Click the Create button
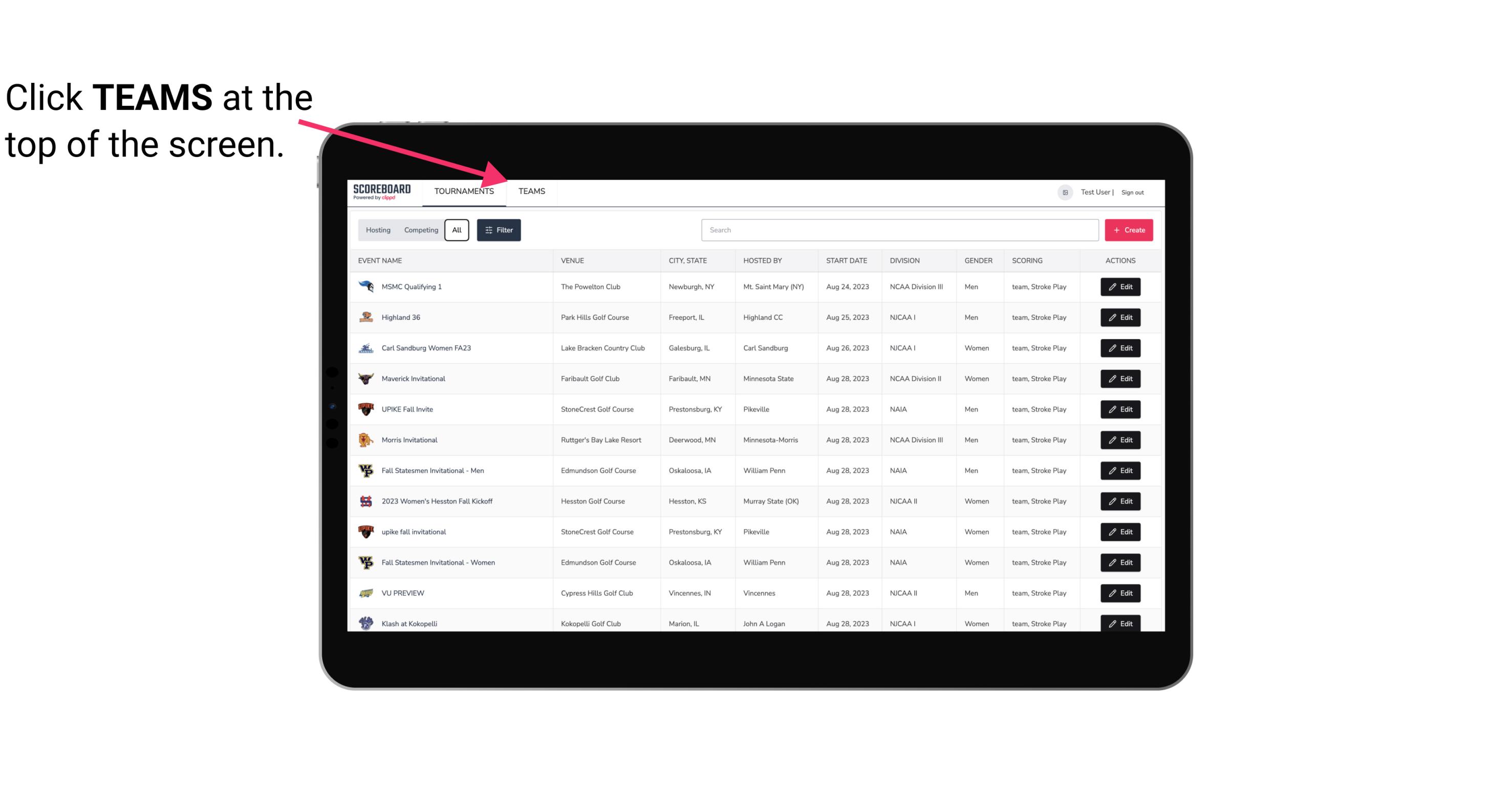 (x=1128, y=230)
